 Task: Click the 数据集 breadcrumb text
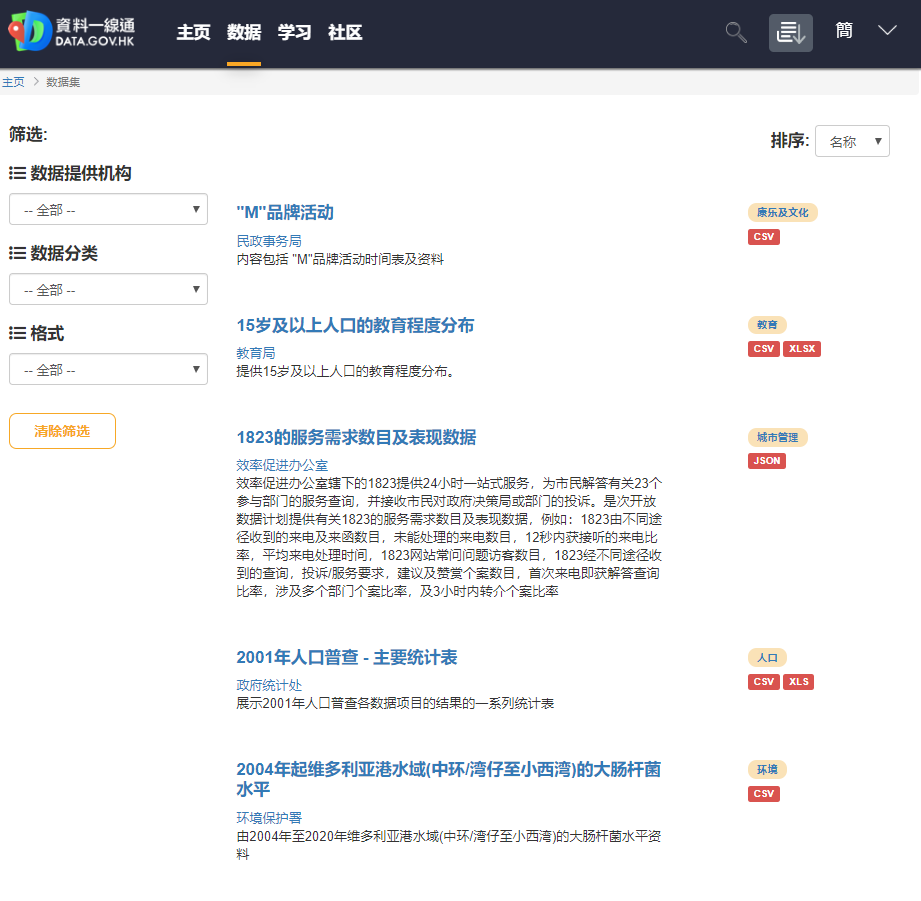(63, 82)
